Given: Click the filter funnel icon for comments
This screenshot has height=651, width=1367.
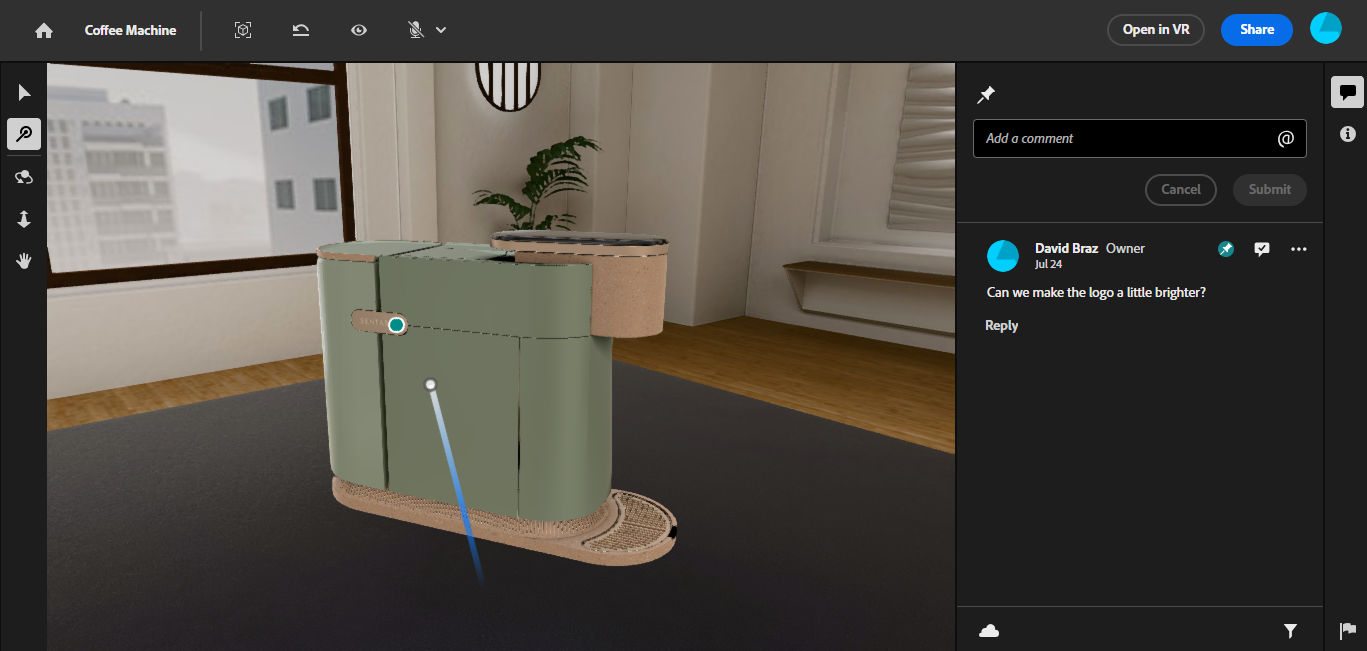Looking at the screenshot, I should (1290, 631).
